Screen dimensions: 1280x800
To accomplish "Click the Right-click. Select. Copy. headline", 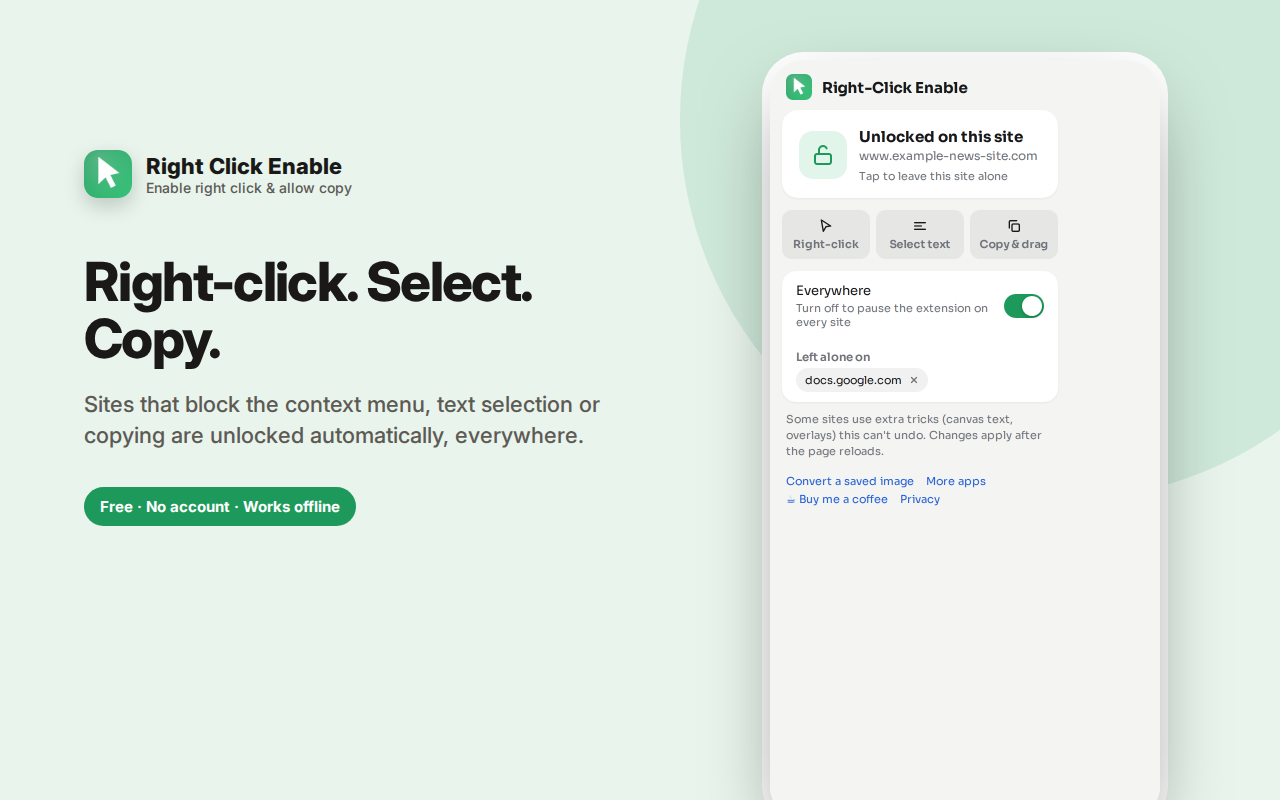I will click(x=308, y=311).
